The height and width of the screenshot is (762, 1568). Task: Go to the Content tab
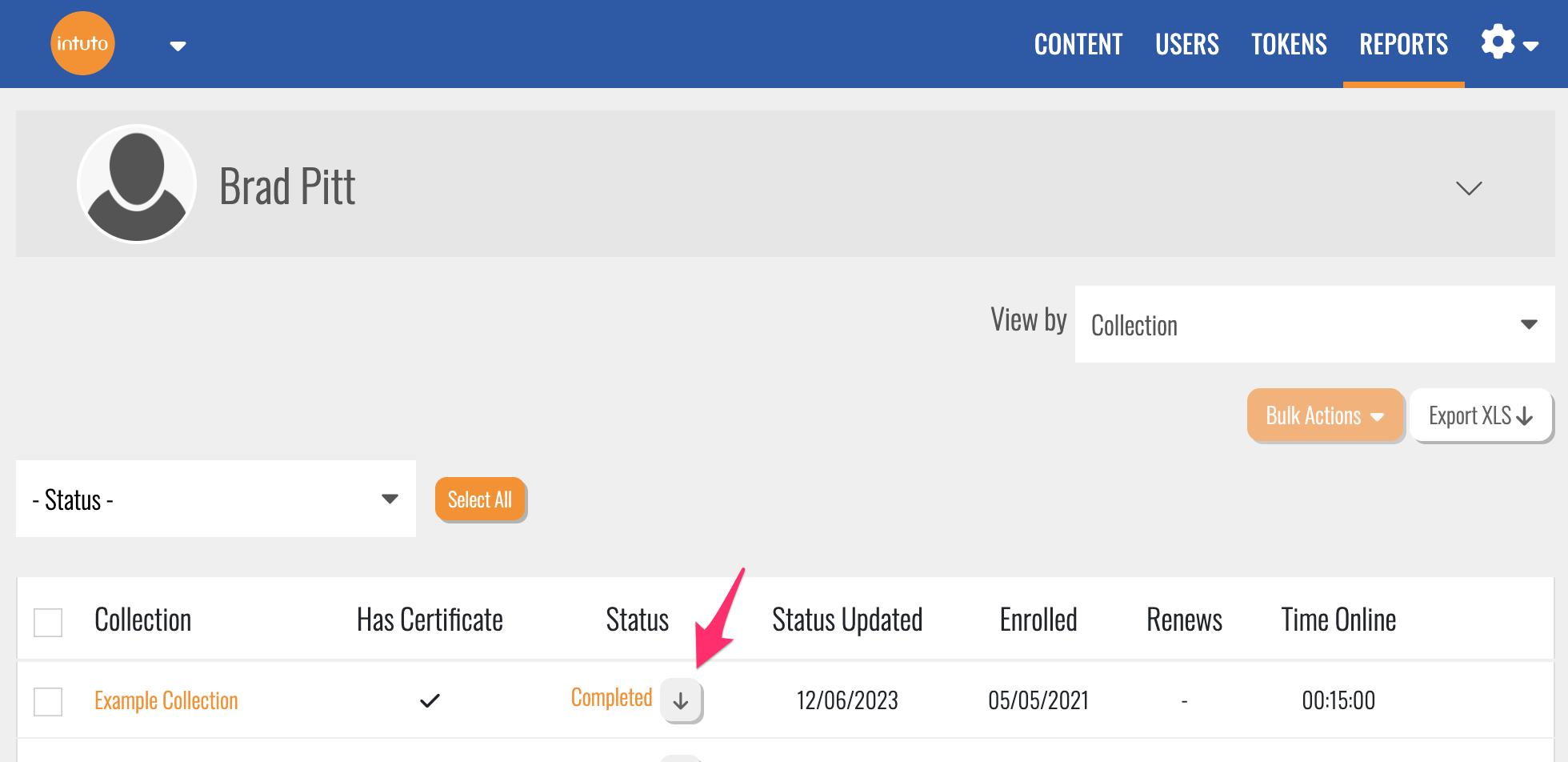[x=1078, y=44]
